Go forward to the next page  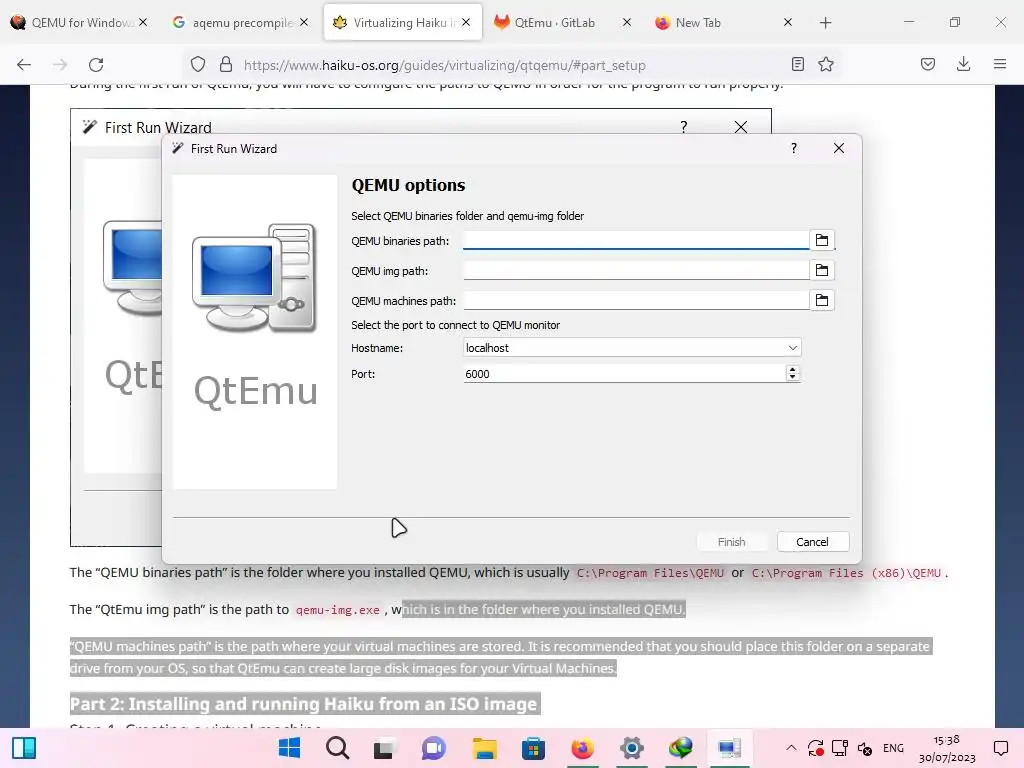60,65
